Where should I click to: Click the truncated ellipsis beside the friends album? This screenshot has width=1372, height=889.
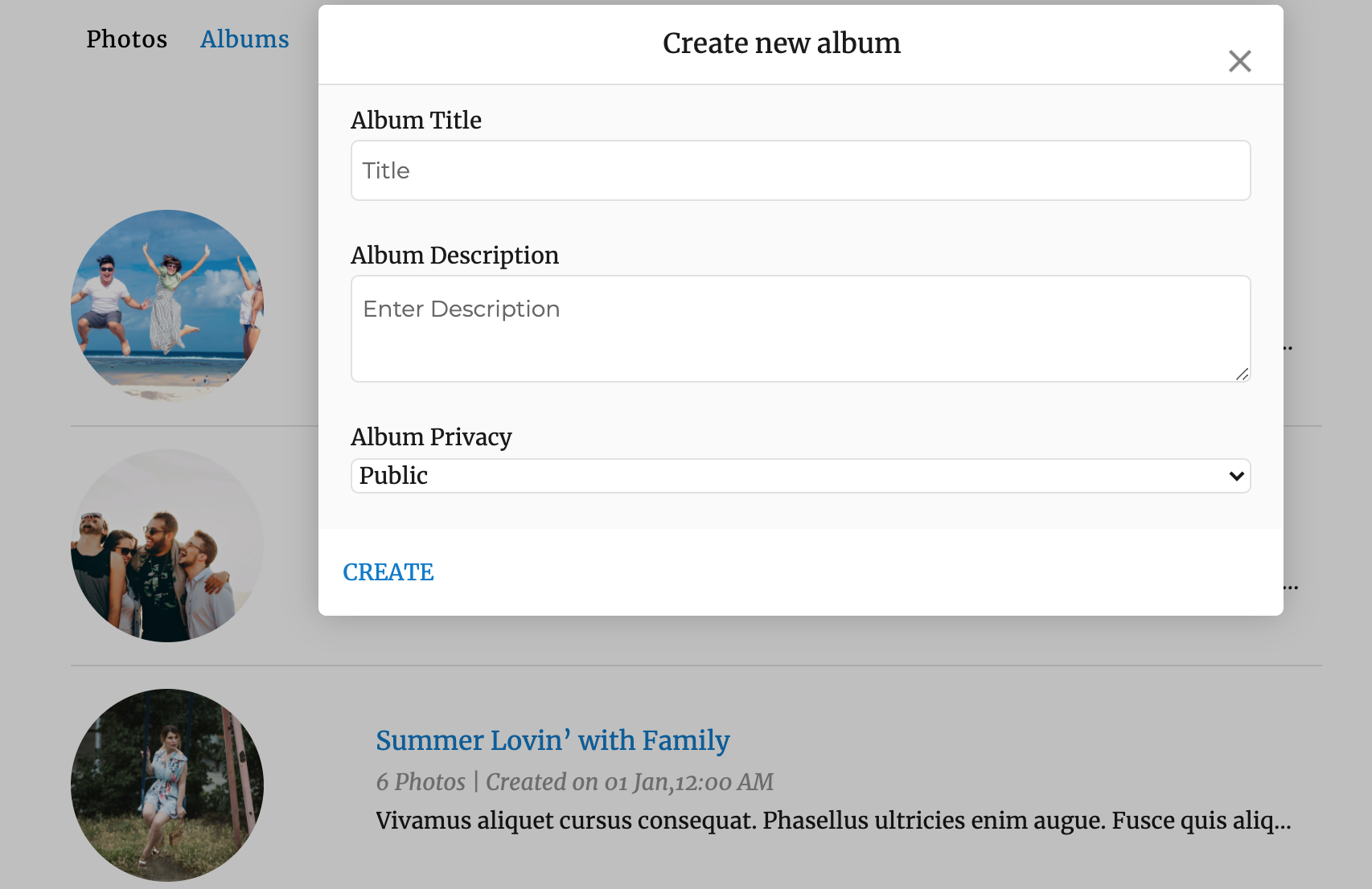pos(1290,586)
